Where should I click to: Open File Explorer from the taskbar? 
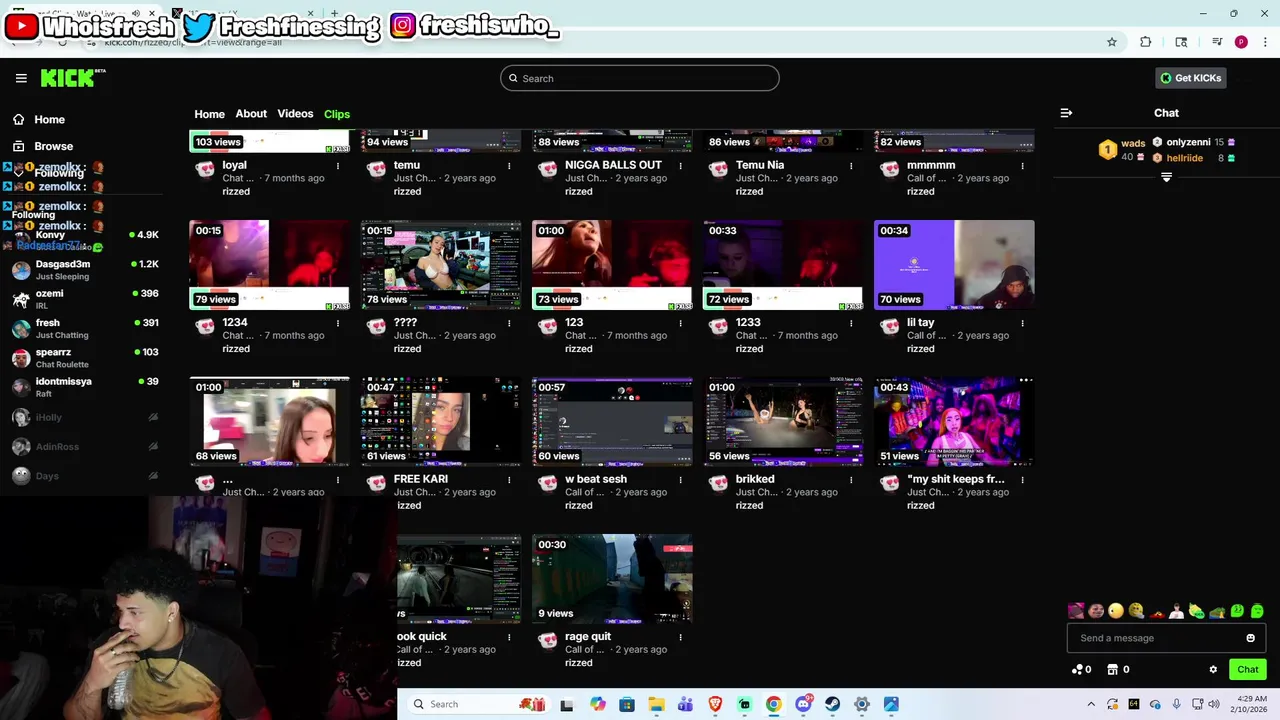tap(656, 704)
